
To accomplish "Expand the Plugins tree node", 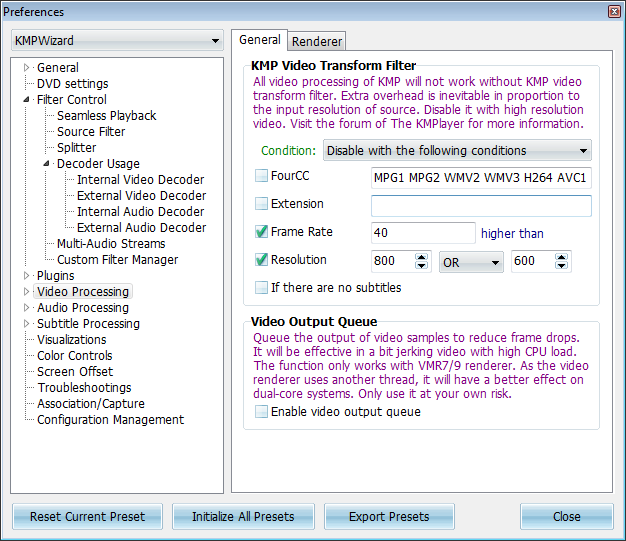I will click(x=26, y=275).
